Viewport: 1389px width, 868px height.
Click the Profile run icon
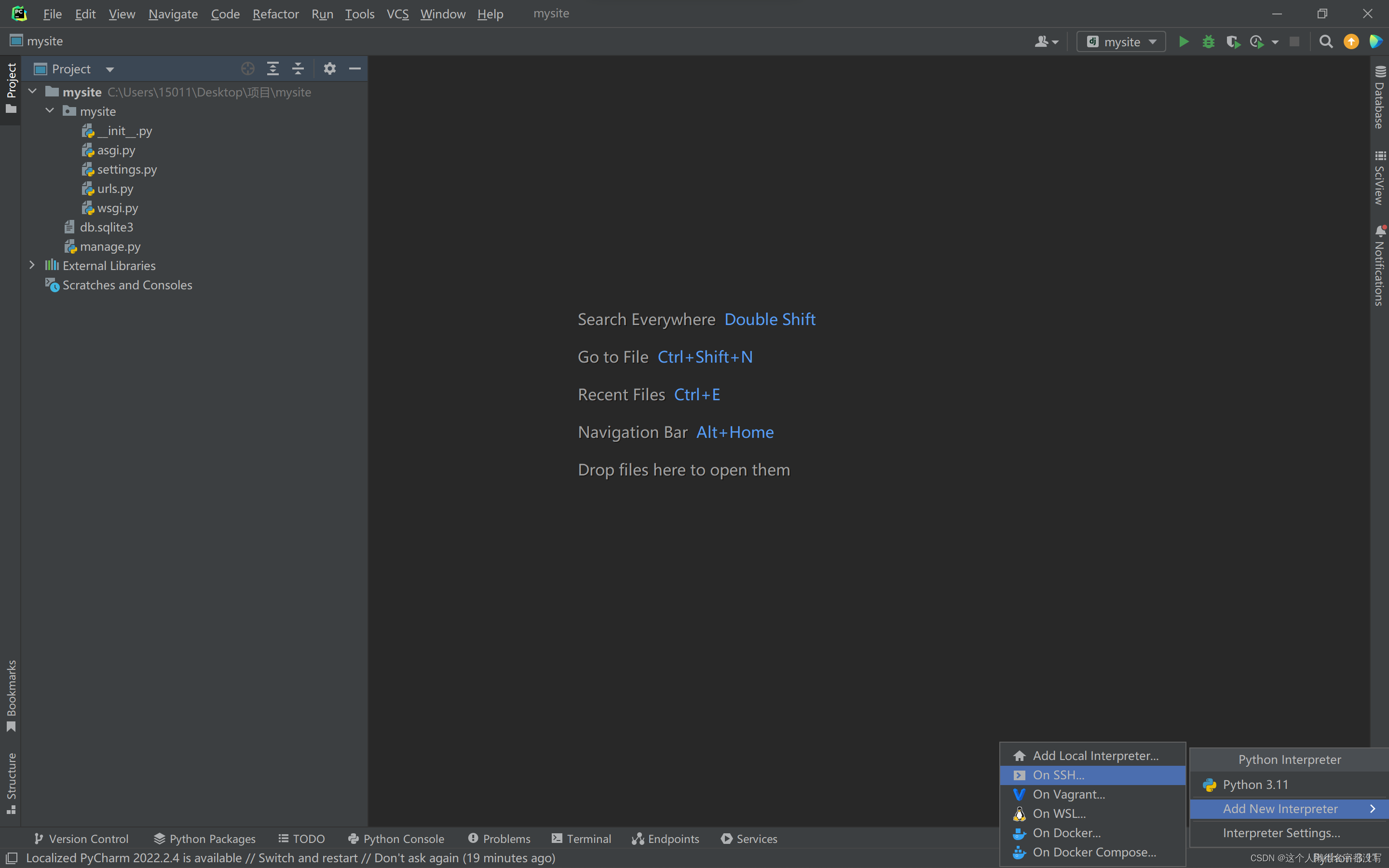pyautogui.click(x=1257, y=42)
